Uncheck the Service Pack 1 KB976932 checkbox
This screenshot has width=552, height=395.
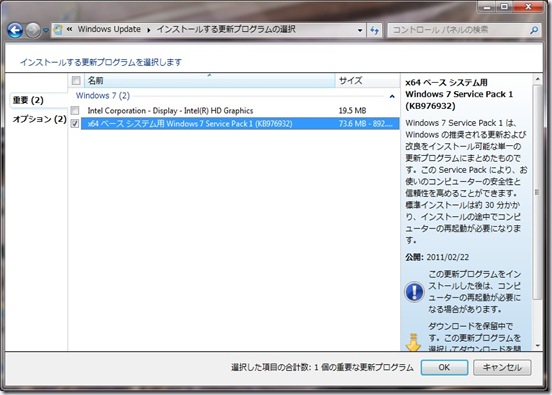[75, 124]
